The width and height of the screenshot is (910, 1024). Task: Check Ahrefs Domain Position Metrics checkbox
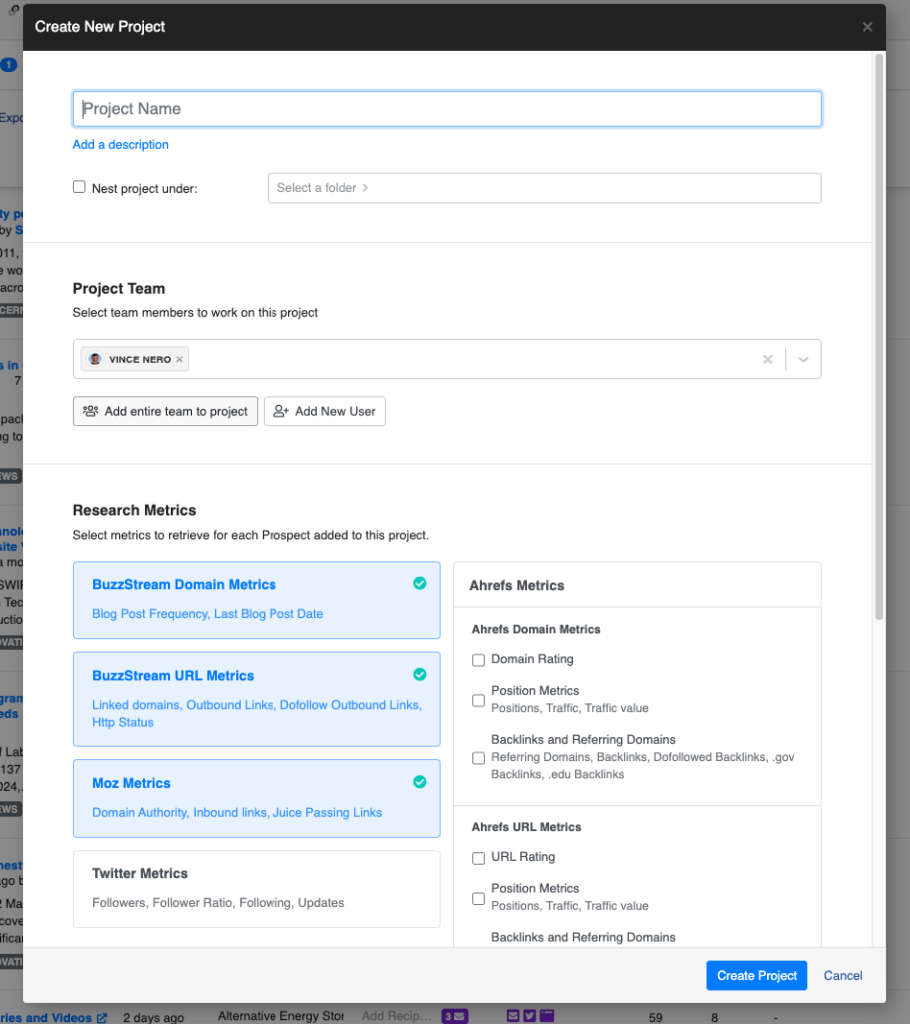478,700
